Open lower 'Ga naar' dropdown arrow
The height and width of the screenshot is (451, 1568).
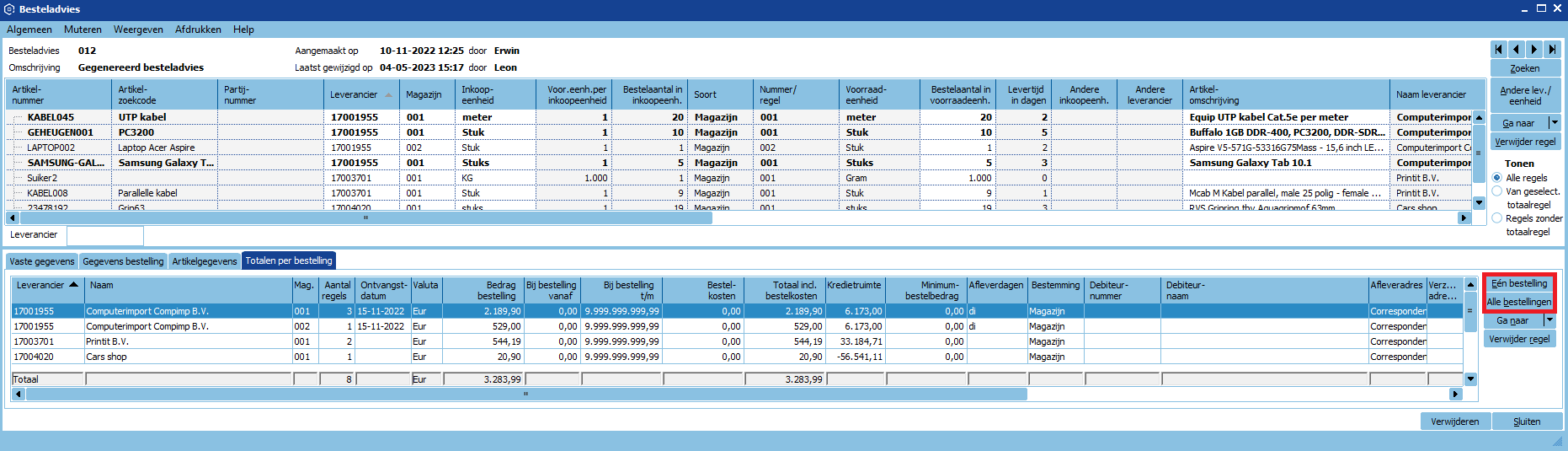(1549, 320)
